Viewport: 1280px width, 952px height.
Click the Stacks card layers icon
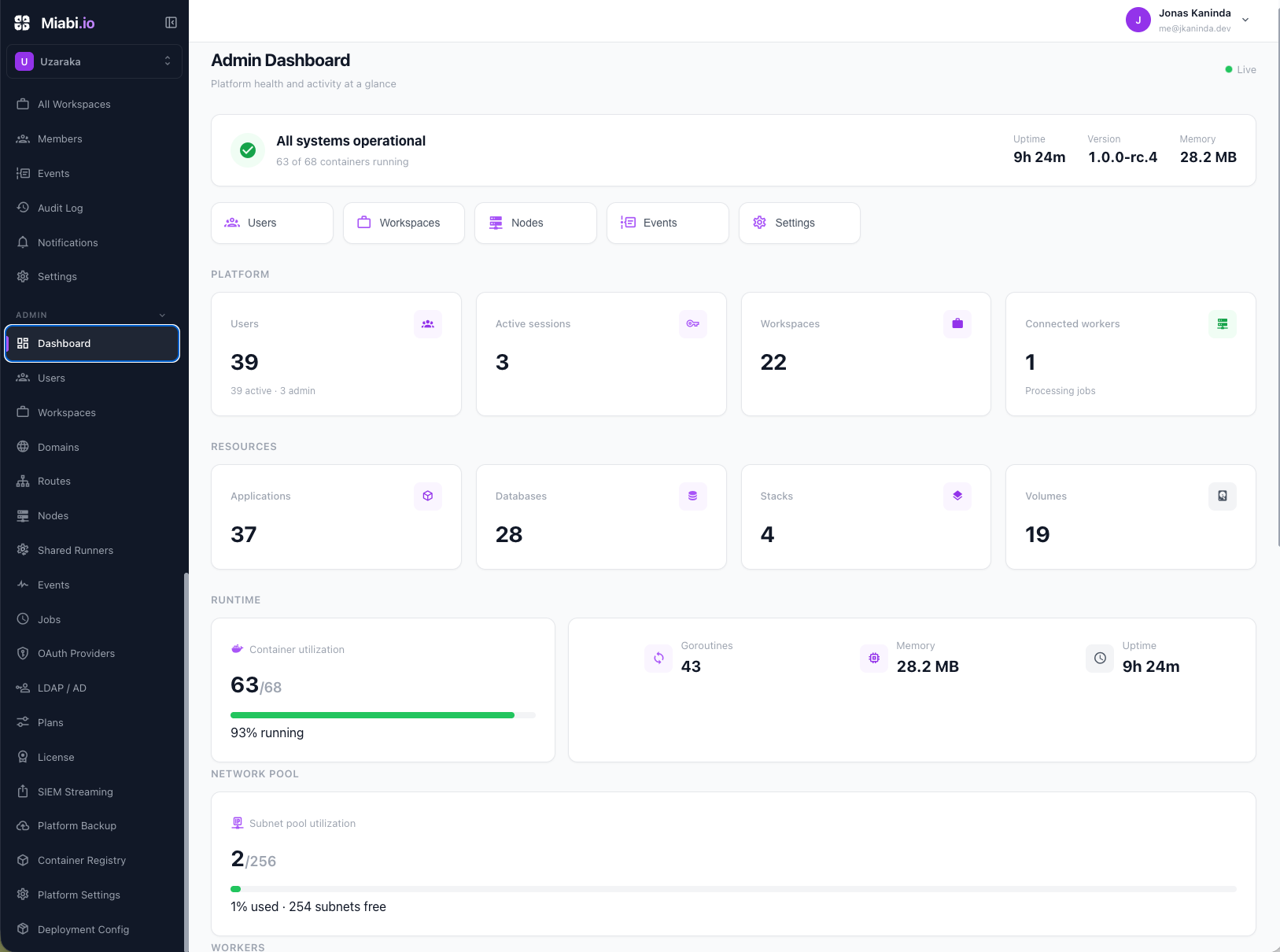coord(957,496)
